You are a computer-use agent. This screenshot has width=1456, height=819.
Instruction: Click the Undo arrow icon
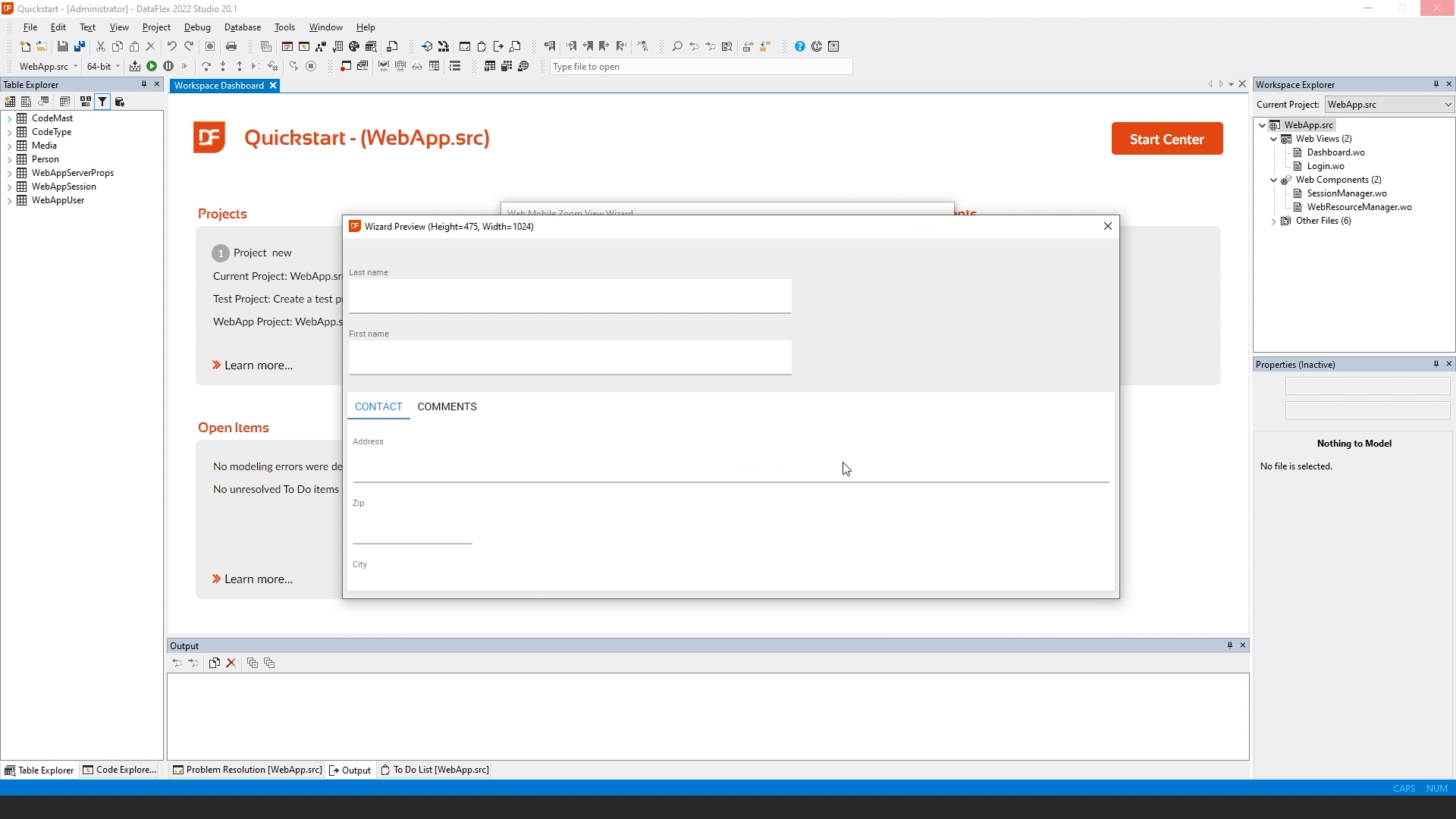tap(172, 46)
